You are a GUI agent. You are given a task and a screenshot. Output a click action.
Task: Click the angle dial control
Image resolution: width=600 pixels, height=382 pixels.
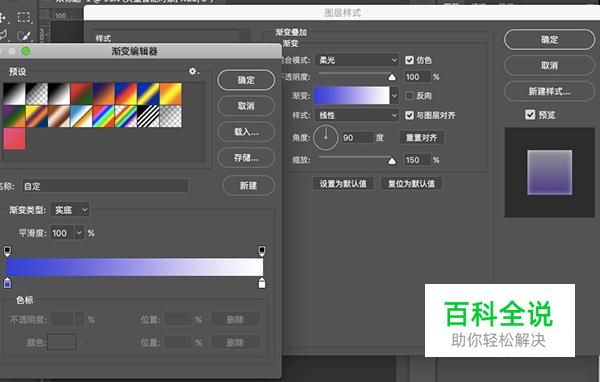point(326,137)
